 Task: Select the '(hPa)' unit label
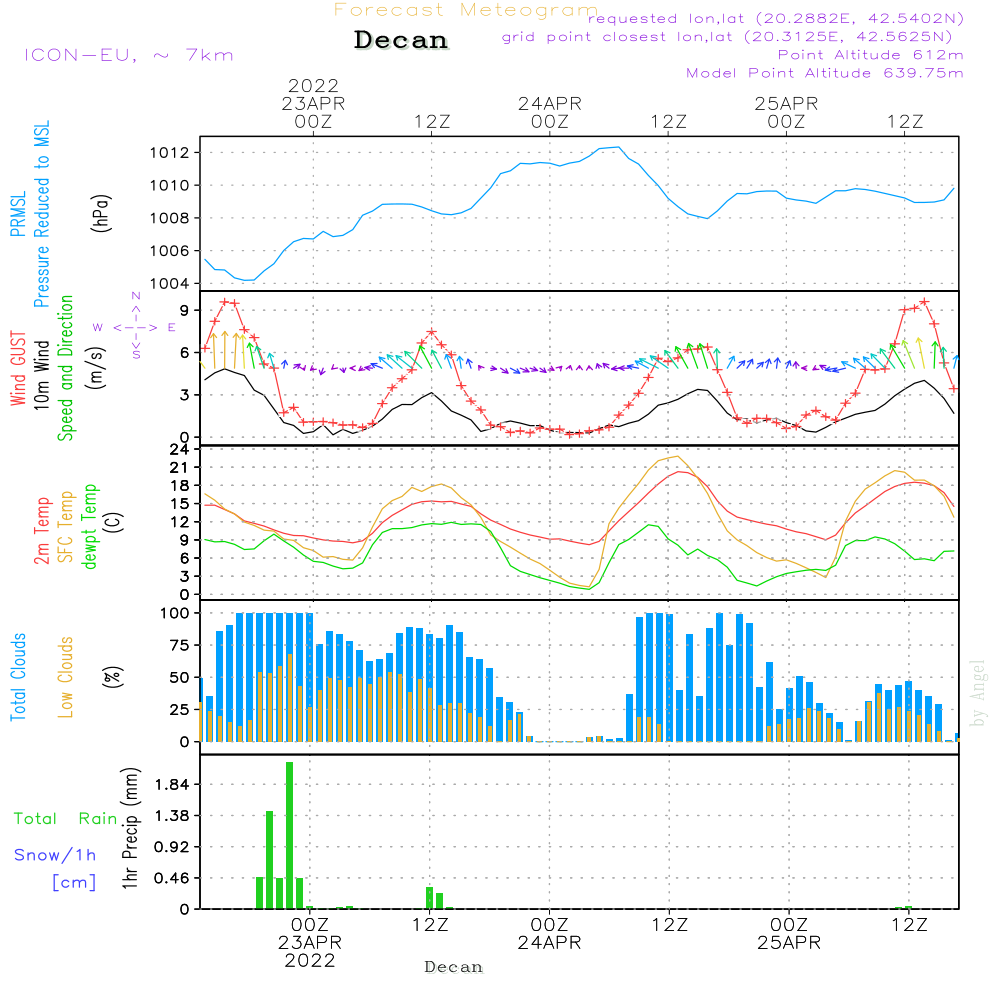coord(101,213)
